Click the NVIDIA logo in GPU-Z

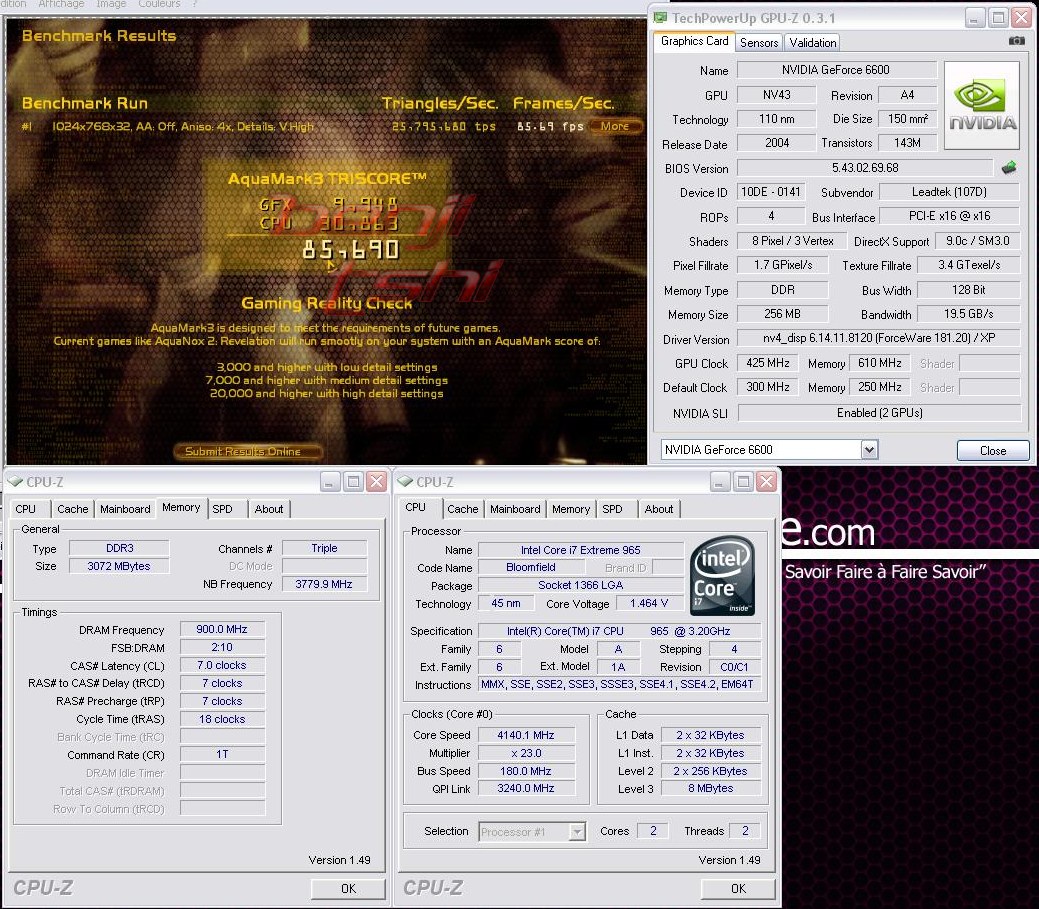coord(982,105)
